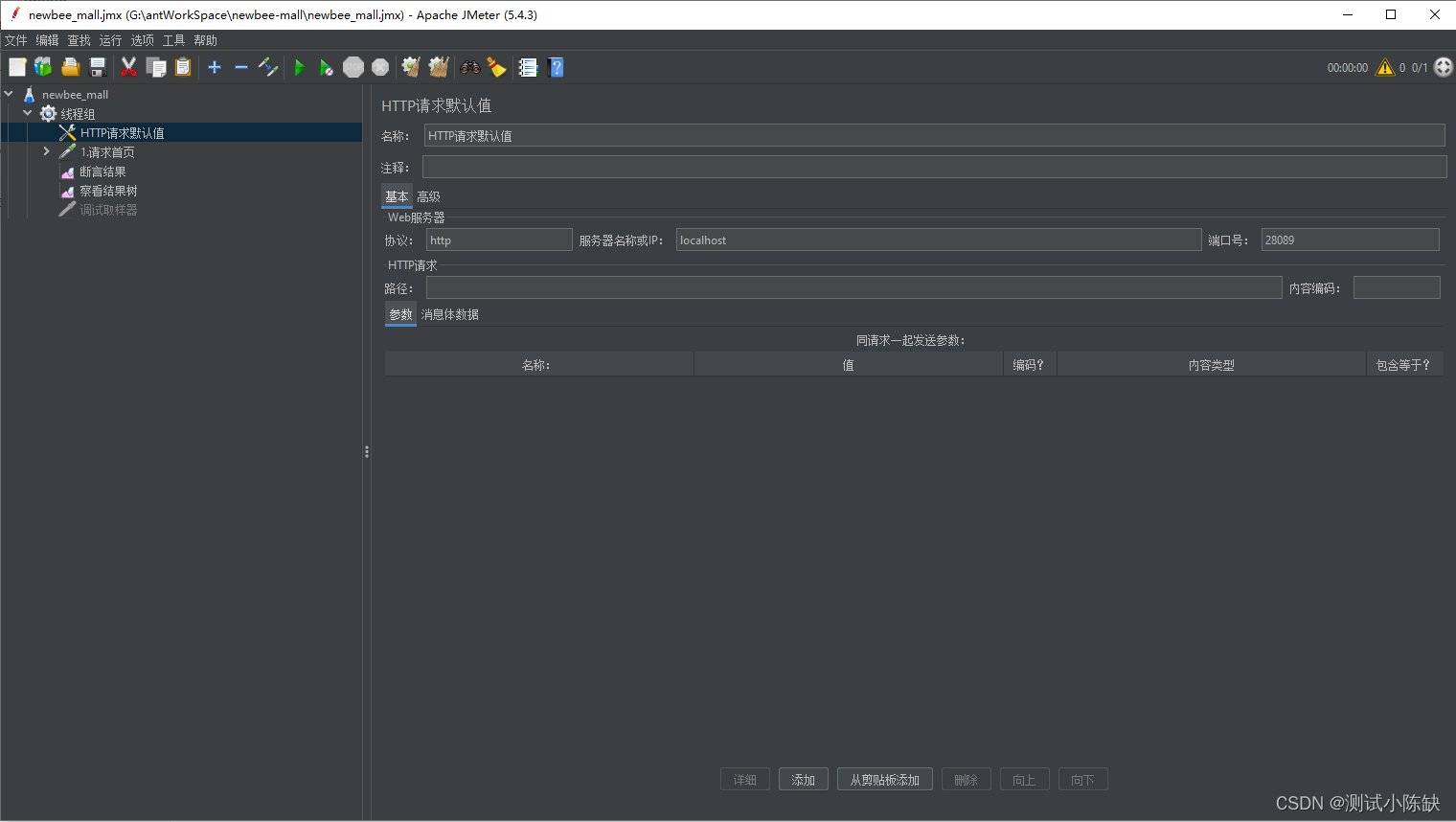Click the 详细 button
The width and height of the screenshot is (1456, 822).
pos(745,780)
